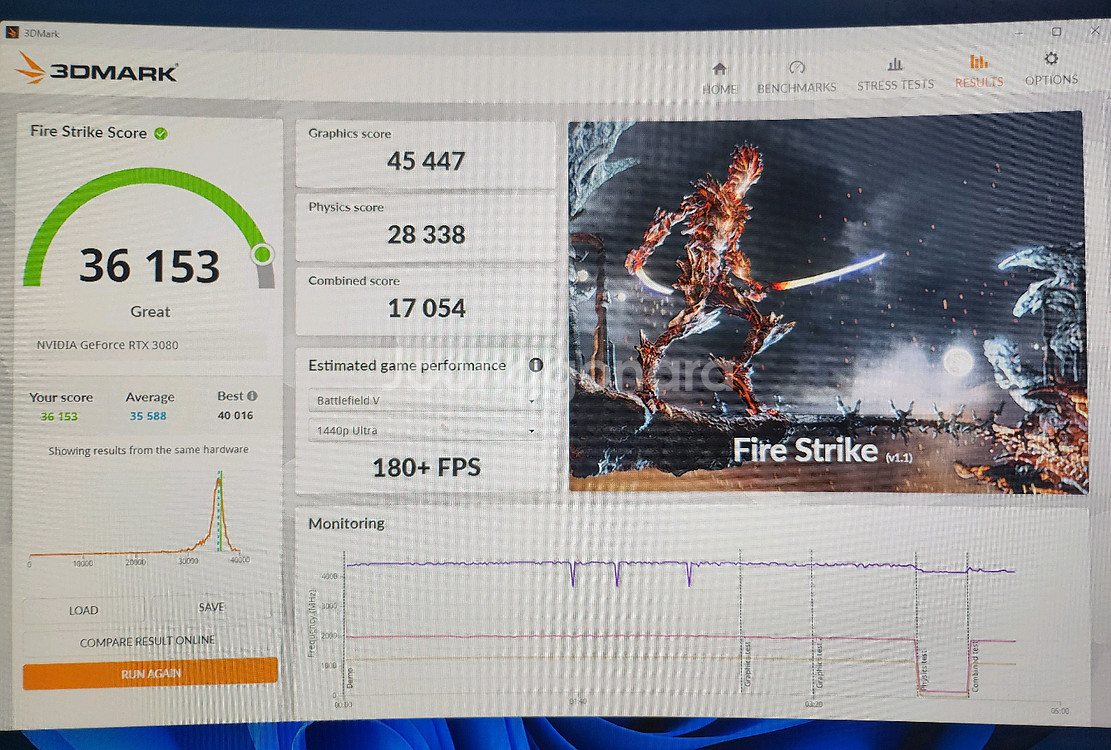Click the Fire Strike preview image
This screenshot has height=750, width=1111.
[828, 302]
